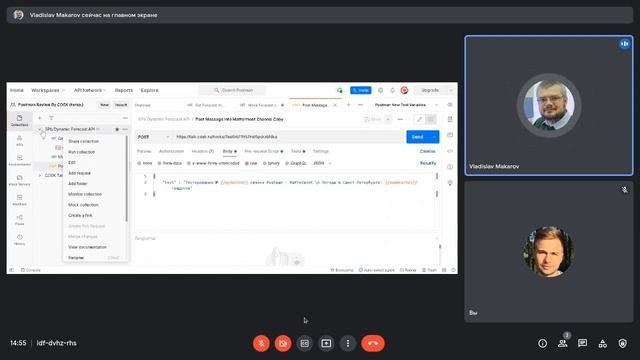Click the green sync status icon
Image resolution: width=640 pixels, height=360 pixels.
(340, 90)
